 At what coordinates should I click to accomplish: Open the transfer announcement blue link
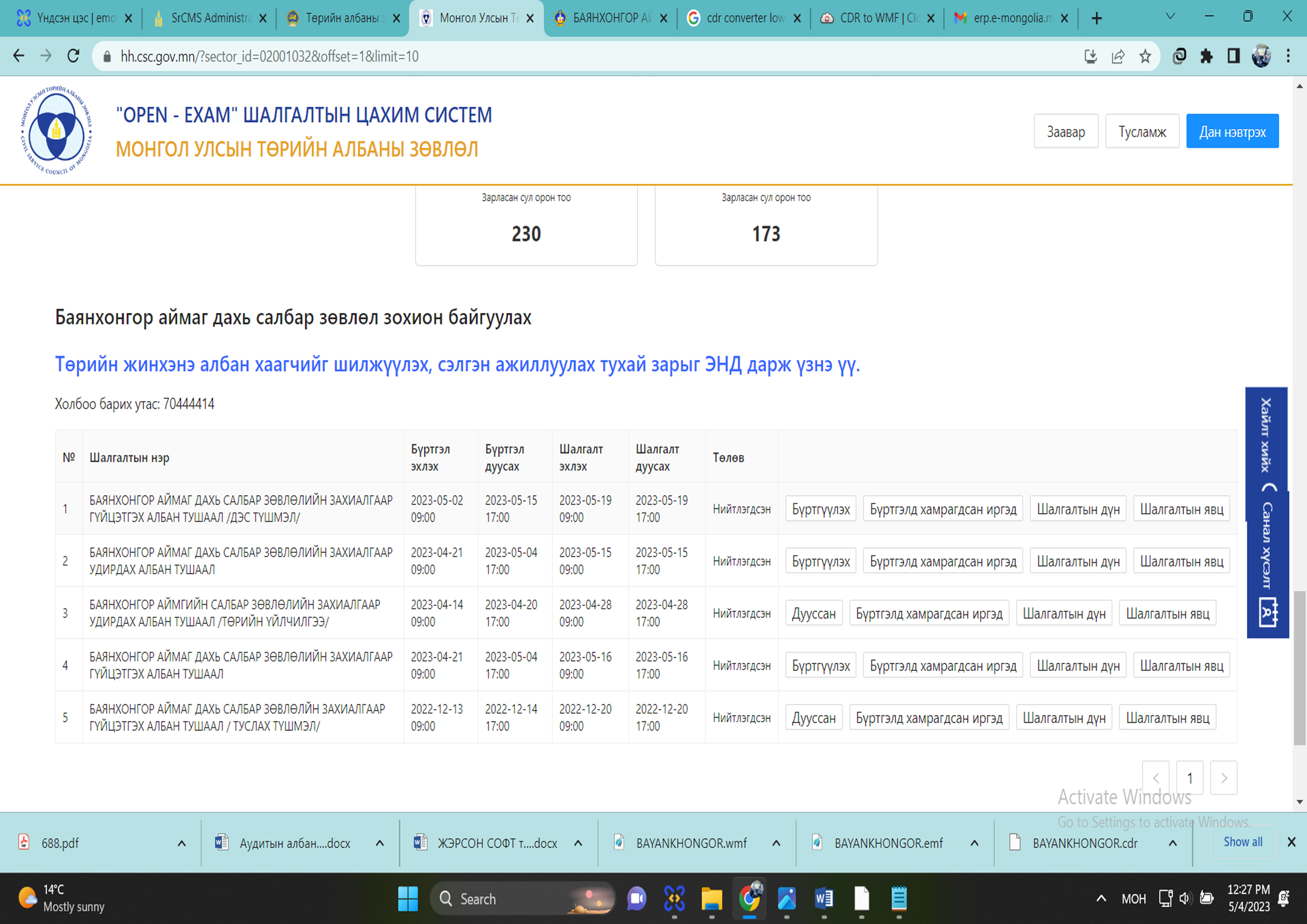point(457,364)
